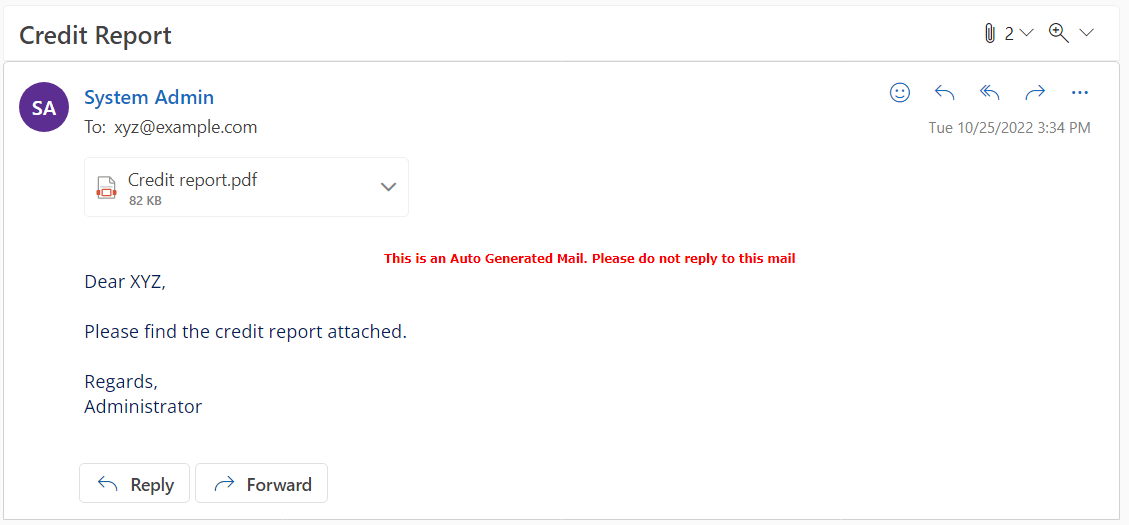The height and width of the screenshot is (525, 1129).
Task: Click the emoji reaction smiley icon
Action: point(900,92)
